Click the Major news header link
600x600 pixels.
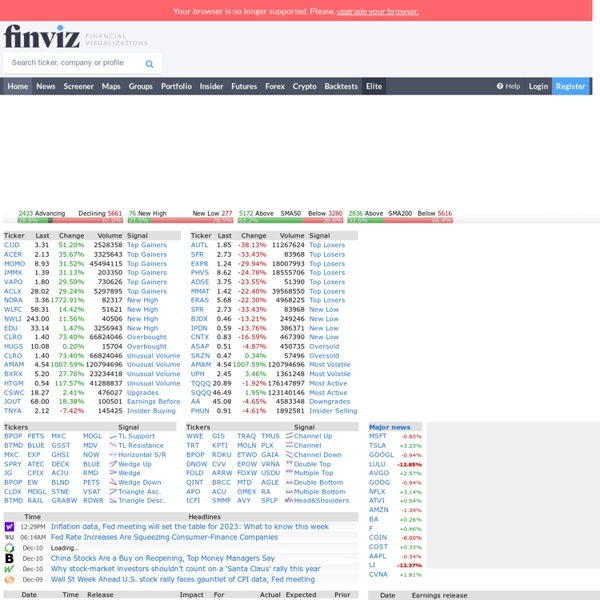(x=390, y=427)
